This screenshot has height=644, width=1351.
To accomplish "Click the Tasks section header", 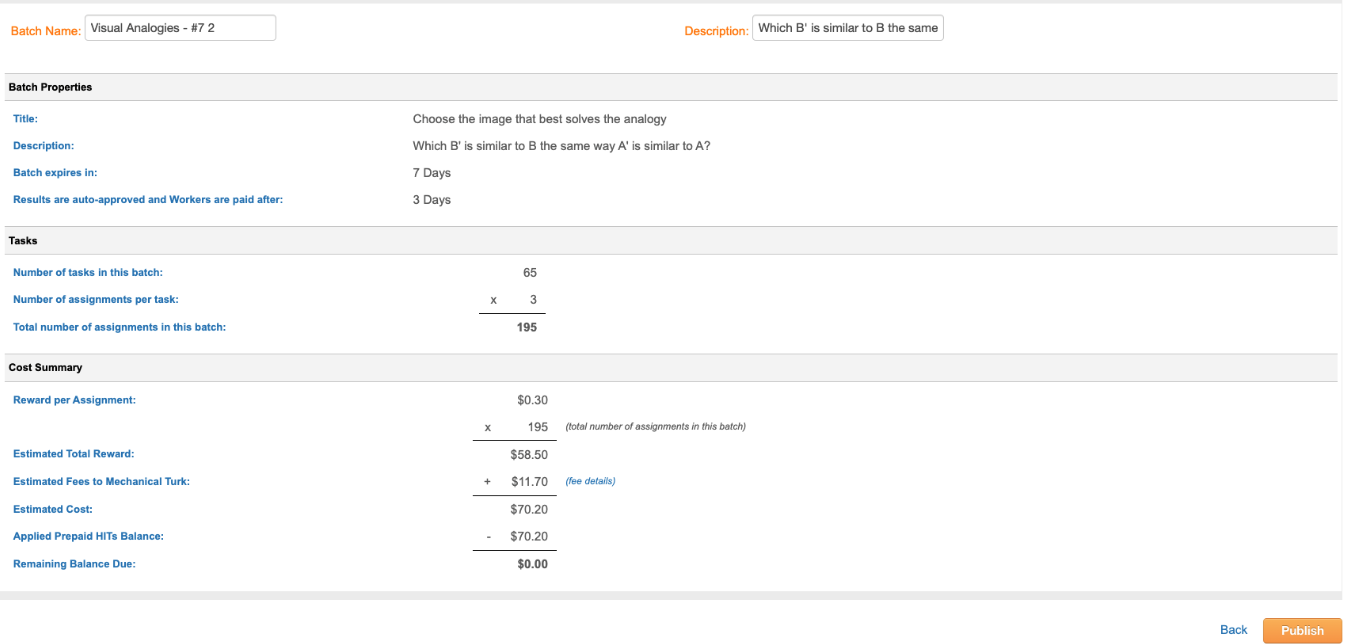I will (x=23, y=240).
